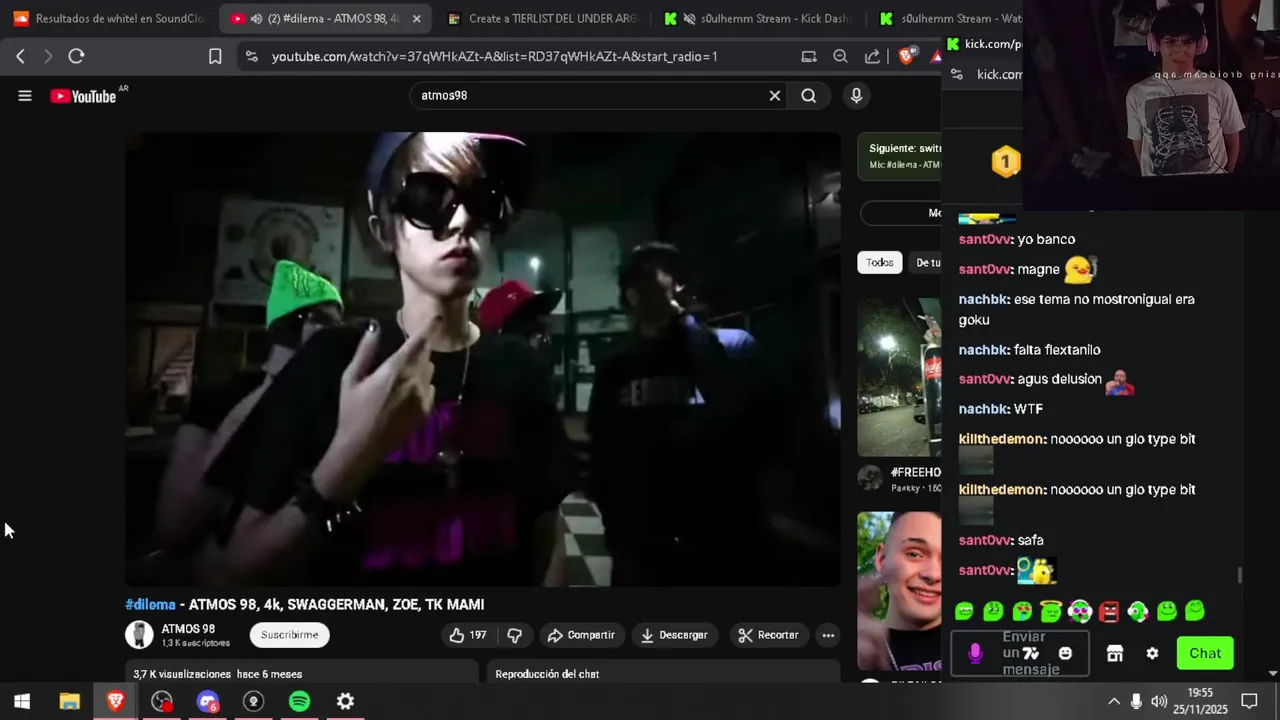This screenshot has height=720, width=1280.
Task: Open ATMOS 98 channel name link
Action: pyautogui.click(x=188, y=629)
